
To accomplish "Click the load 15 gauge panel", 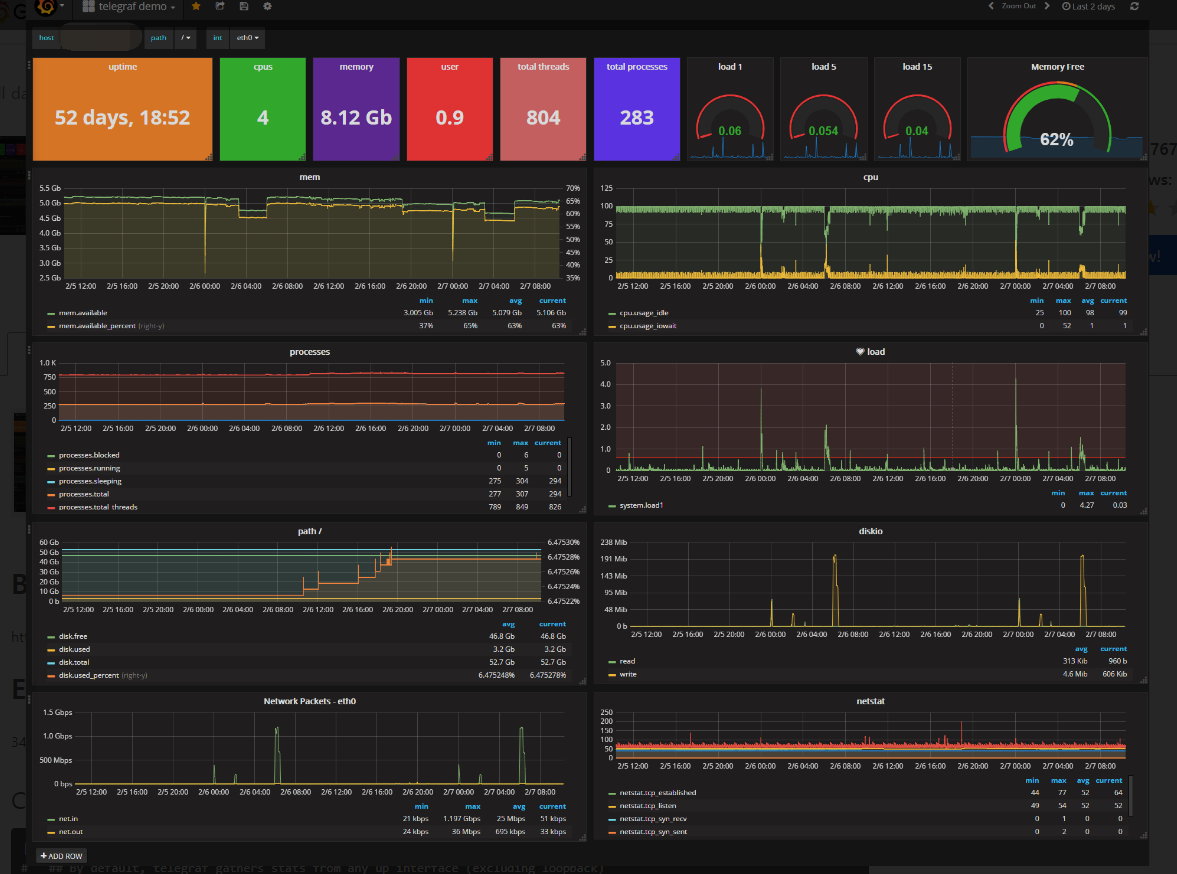I will point(917,109).
